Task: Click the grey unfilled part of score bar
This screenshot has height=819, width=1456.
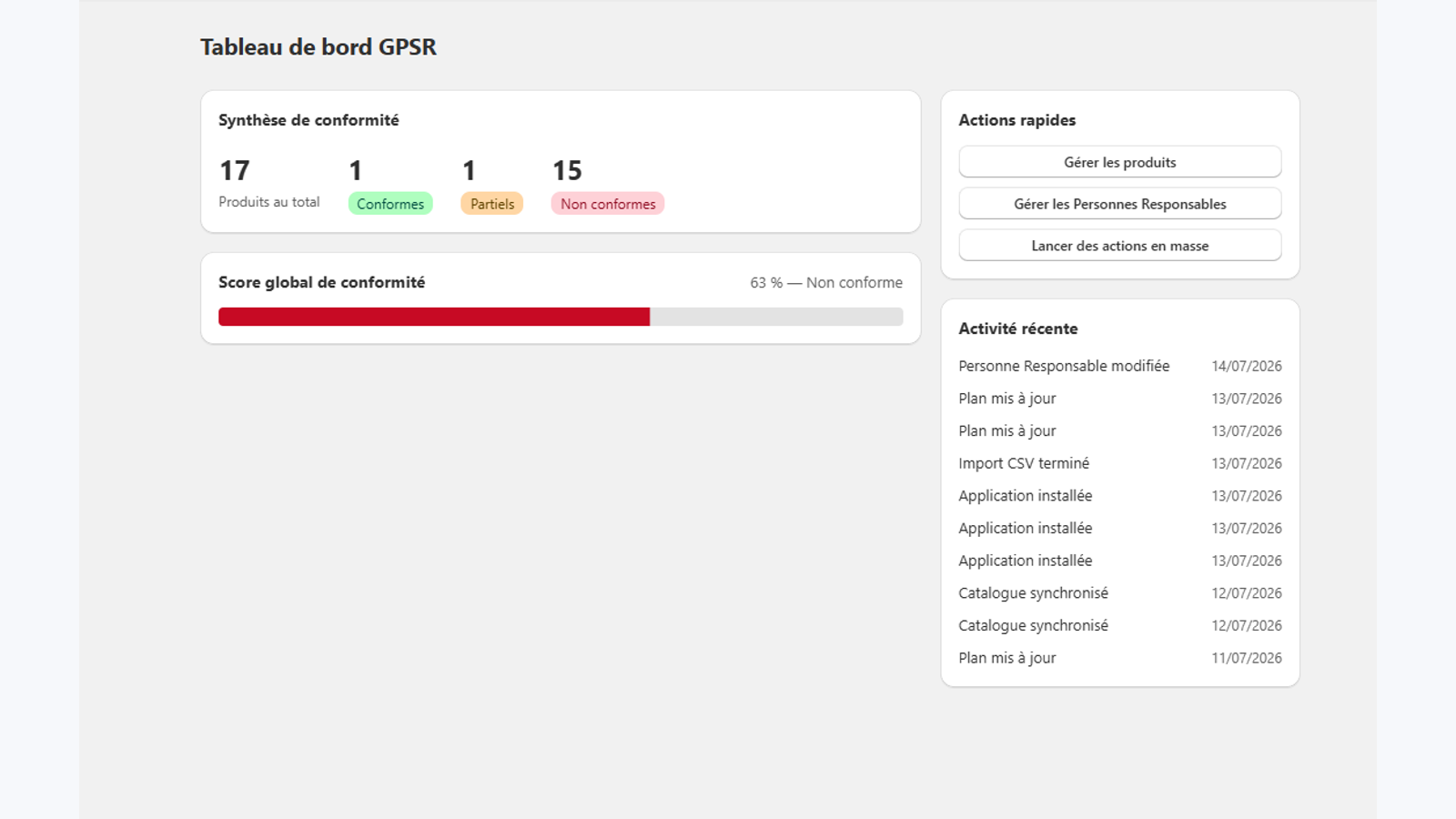Action: 776,317
